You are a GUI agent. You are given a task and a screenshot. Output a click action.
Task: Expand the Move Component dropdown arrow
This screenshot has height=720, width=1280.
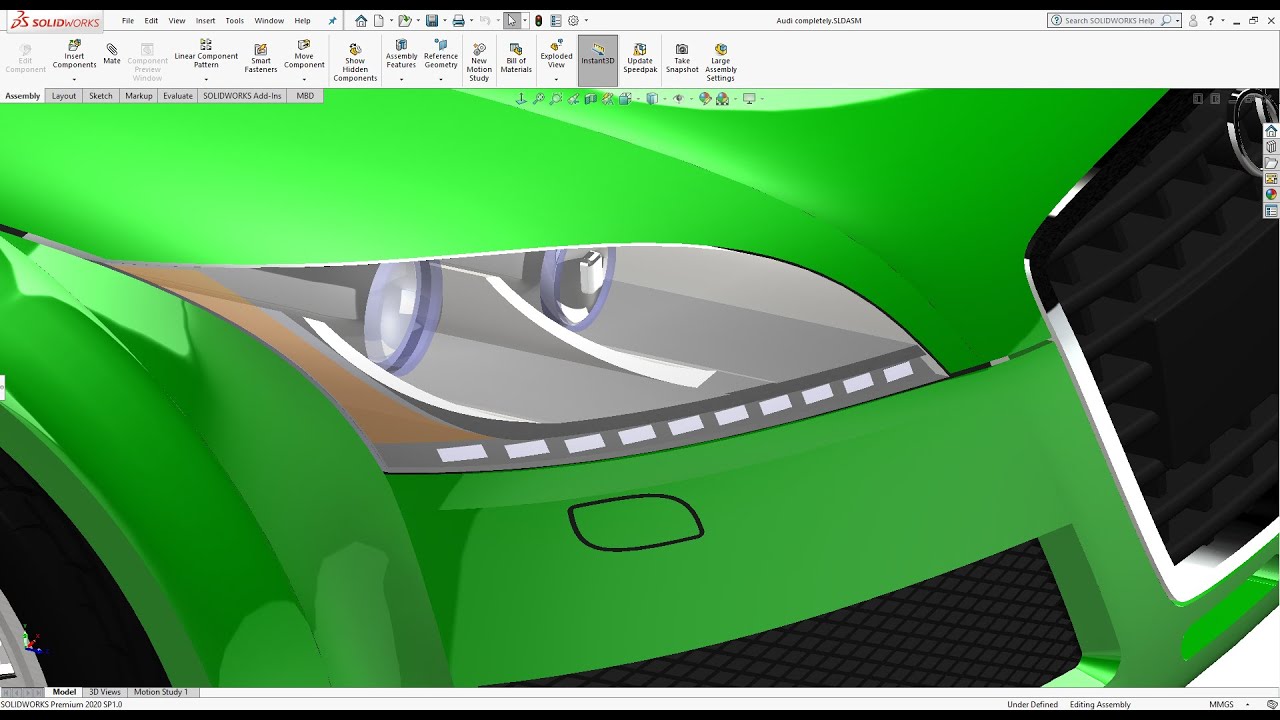click(304, 79)
